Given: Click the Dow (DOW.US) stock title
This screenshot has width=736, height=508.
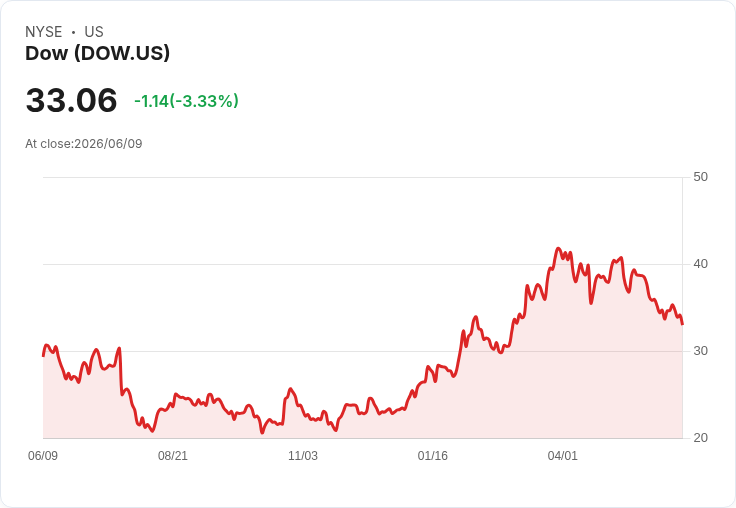Looking at the screenshot, I should (x=97, y=53).
